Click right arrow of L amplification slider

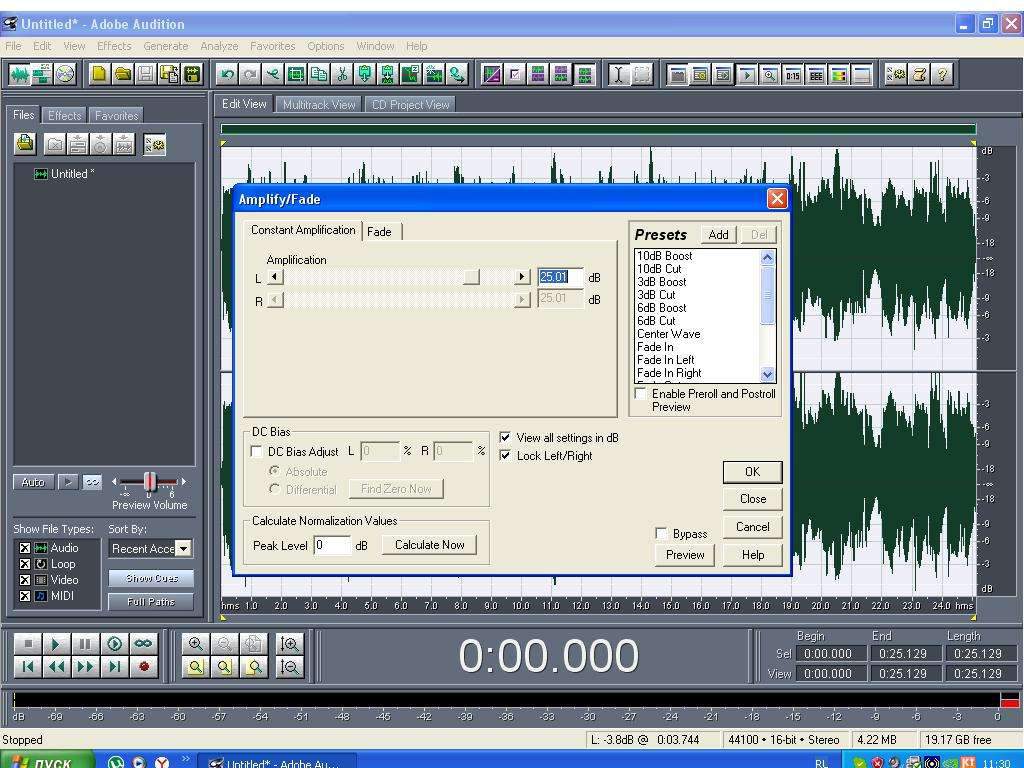521,277
